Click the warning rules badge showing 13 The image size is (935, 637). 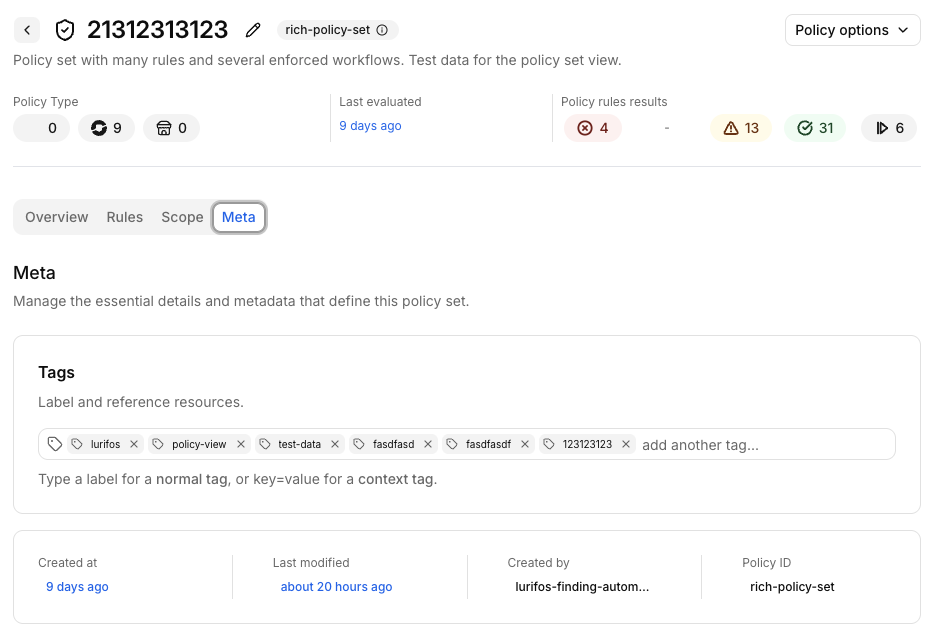point(741,128)
